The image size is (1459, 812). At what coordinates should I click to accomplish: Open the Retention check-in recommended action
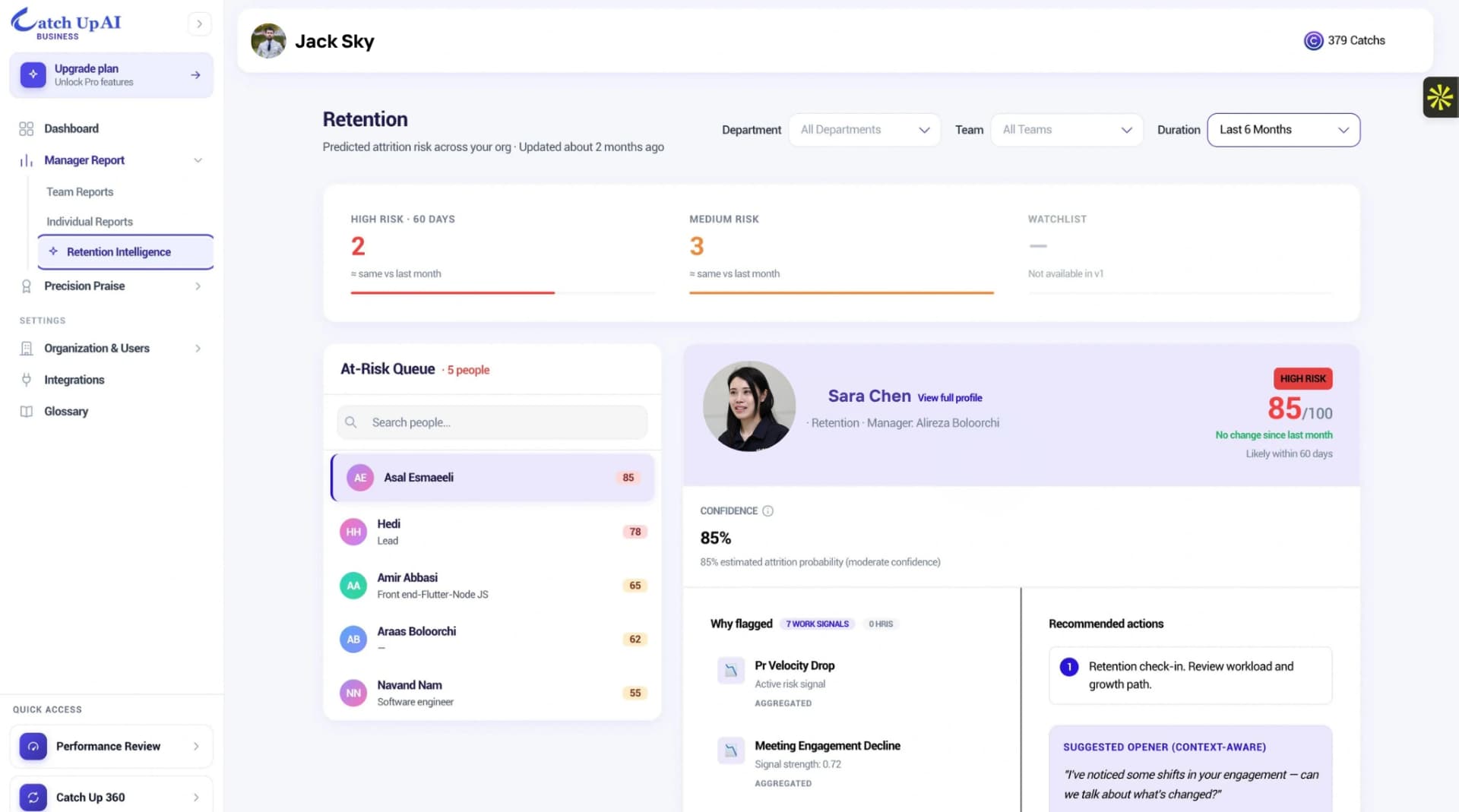(1191, 675)
